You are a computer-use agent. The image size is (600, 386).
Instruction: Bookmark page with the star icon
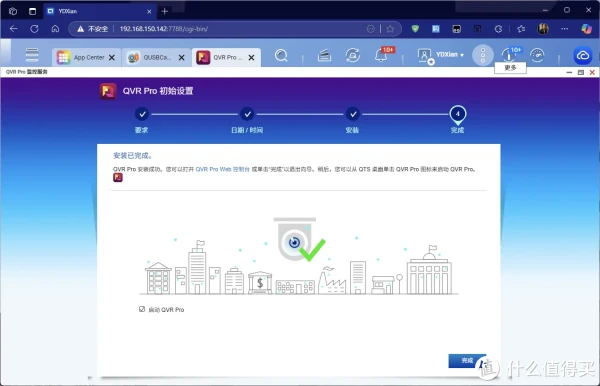(390, 29)
